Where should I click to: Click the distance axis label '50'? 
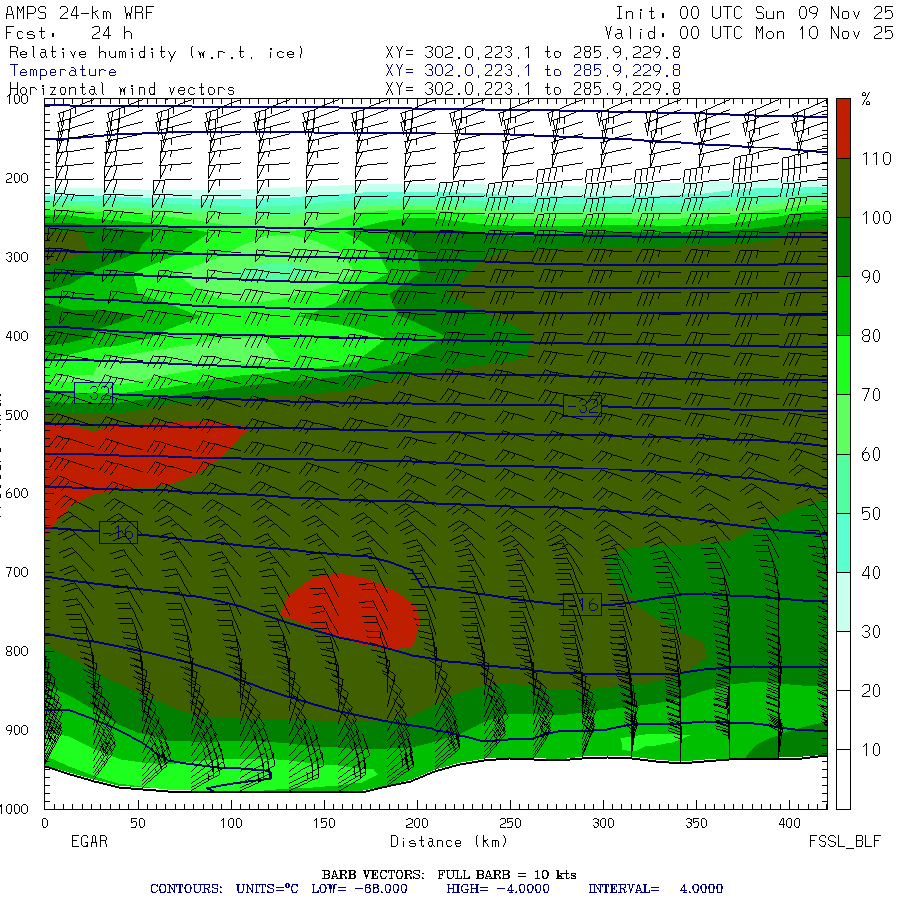click(138, 823)
